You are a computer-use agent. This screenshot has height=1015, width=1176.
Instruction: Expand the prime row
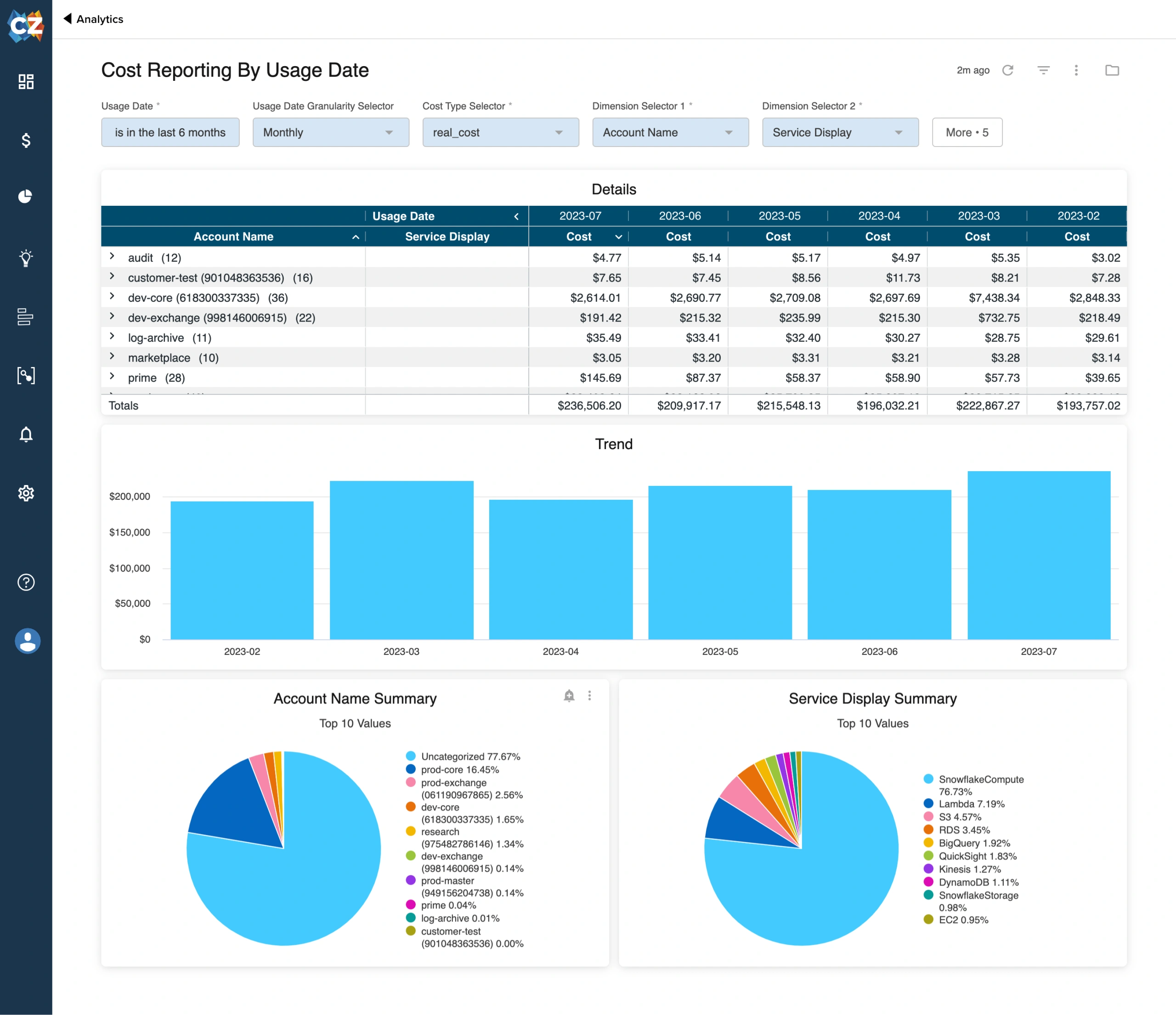[112, 376]
